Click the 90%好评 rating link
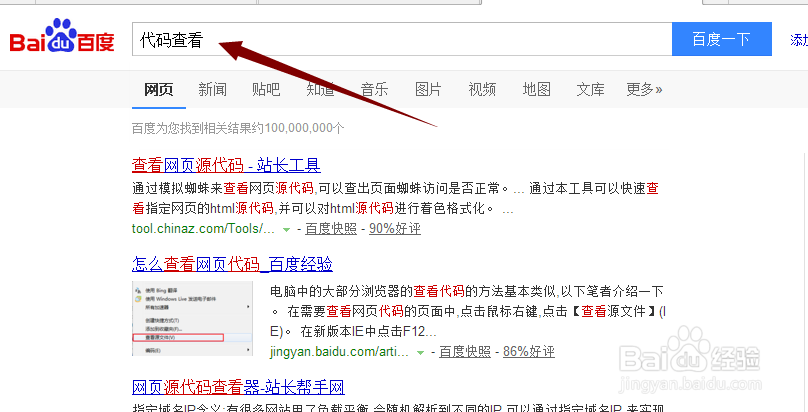808x412 pixels. [x=395, y=229]
